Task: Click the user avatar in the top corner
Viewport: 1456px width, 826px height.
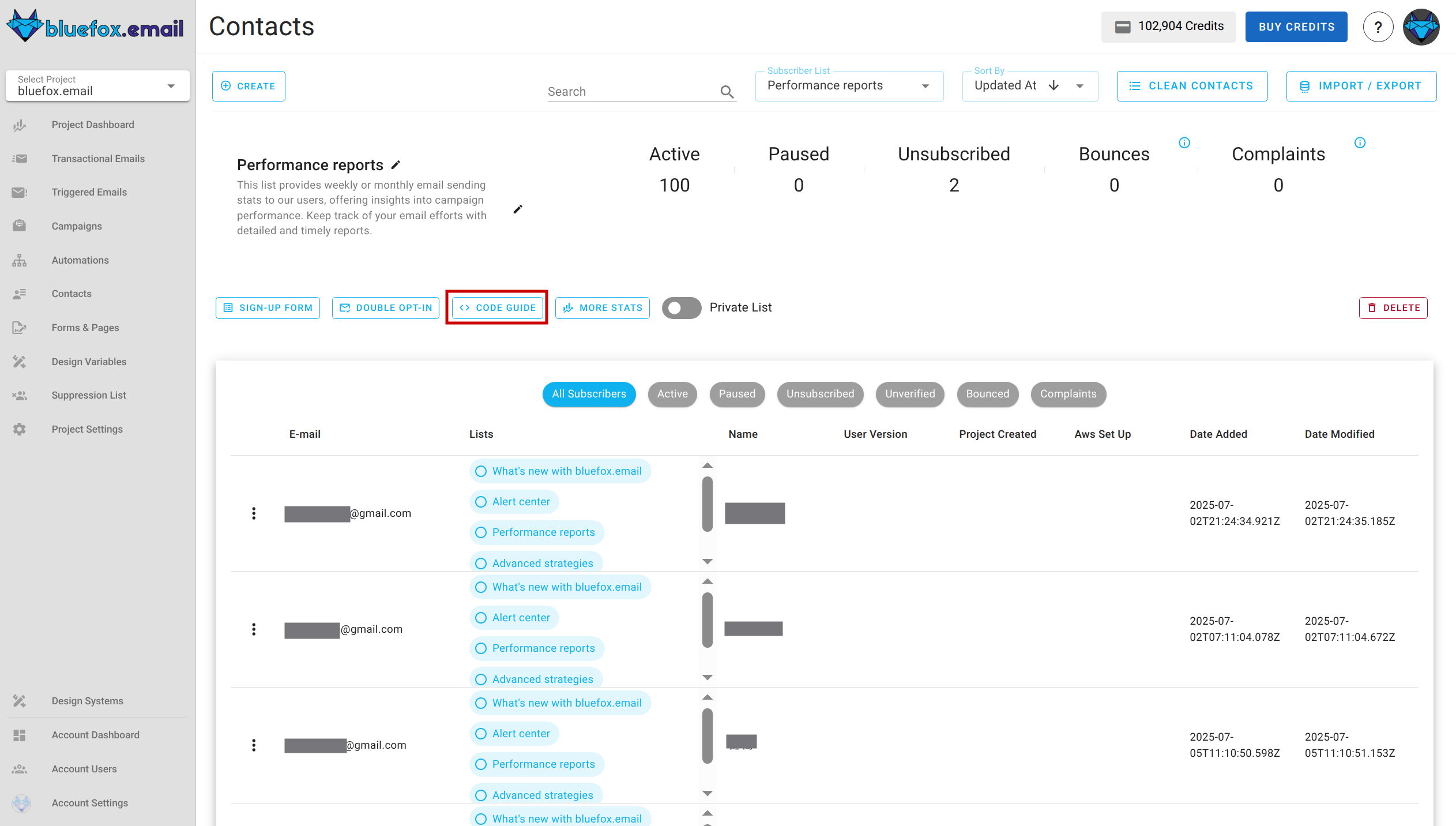Action: 1421,27
